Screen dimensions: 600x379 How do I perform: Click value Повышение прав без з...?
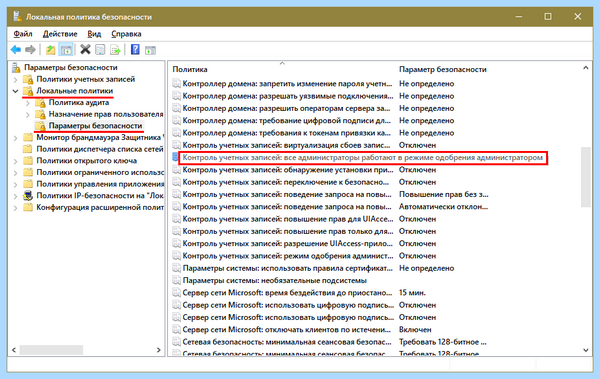443,194
